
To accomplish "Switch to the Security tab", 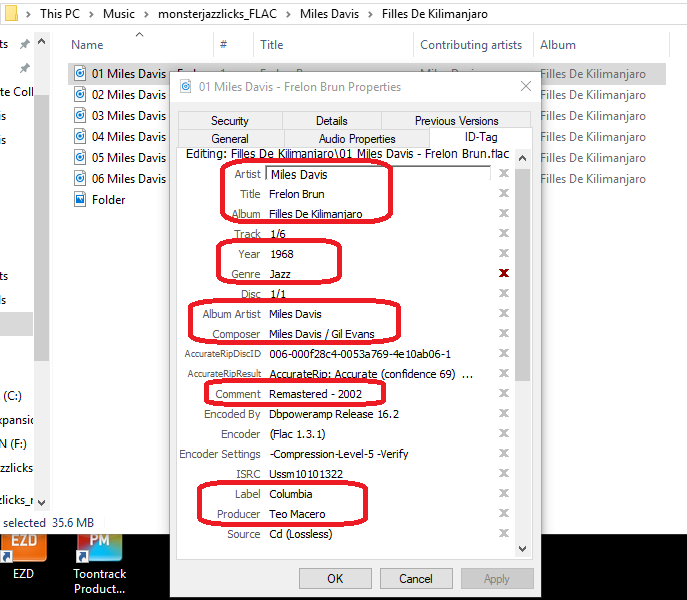I will (x=230, y=120).
